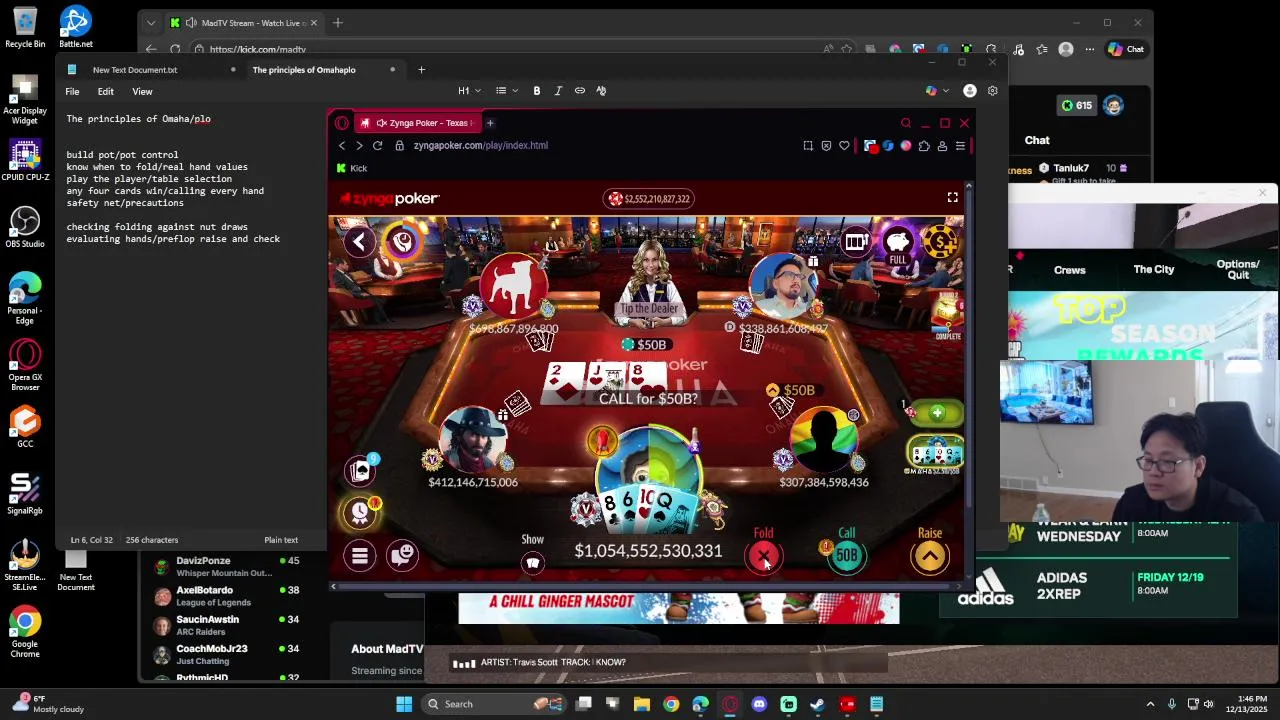The image size is (1280, 720).
Task: Show cards with the Show button
Action: [533, 563]
